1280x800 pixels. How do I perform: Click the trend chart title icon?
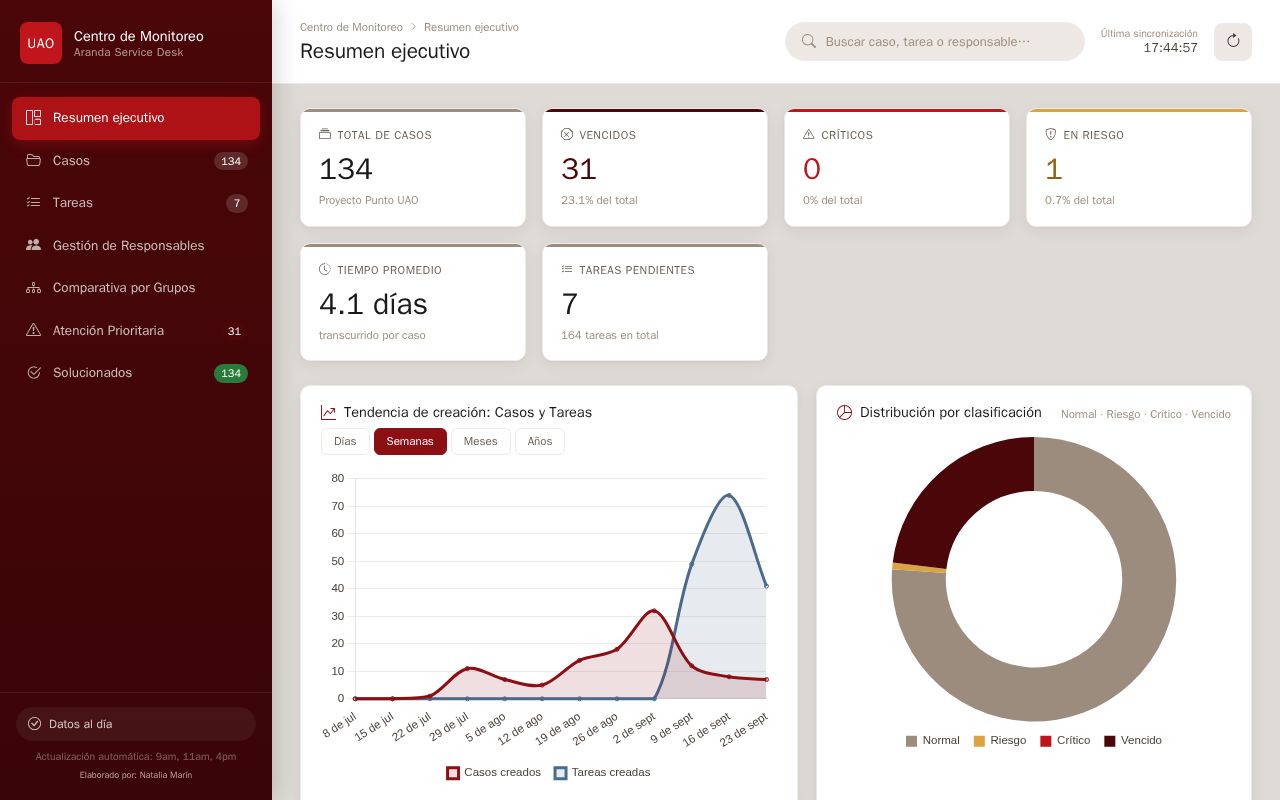coord(328,412)
